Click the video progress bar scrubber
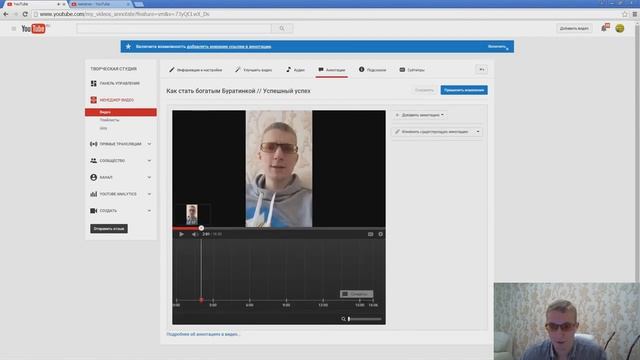This screenshot has height=360, width=640. point(201,228)
